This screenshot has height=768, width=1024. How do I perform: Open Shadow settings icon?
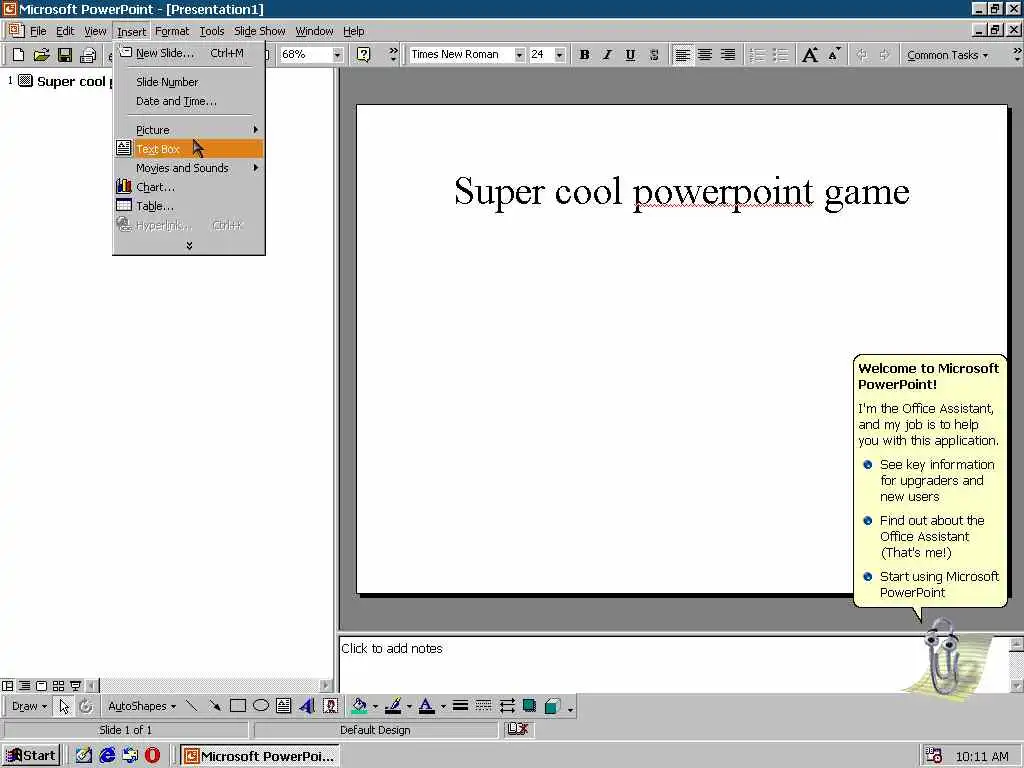pyautogui.click(x=530, y=706)
